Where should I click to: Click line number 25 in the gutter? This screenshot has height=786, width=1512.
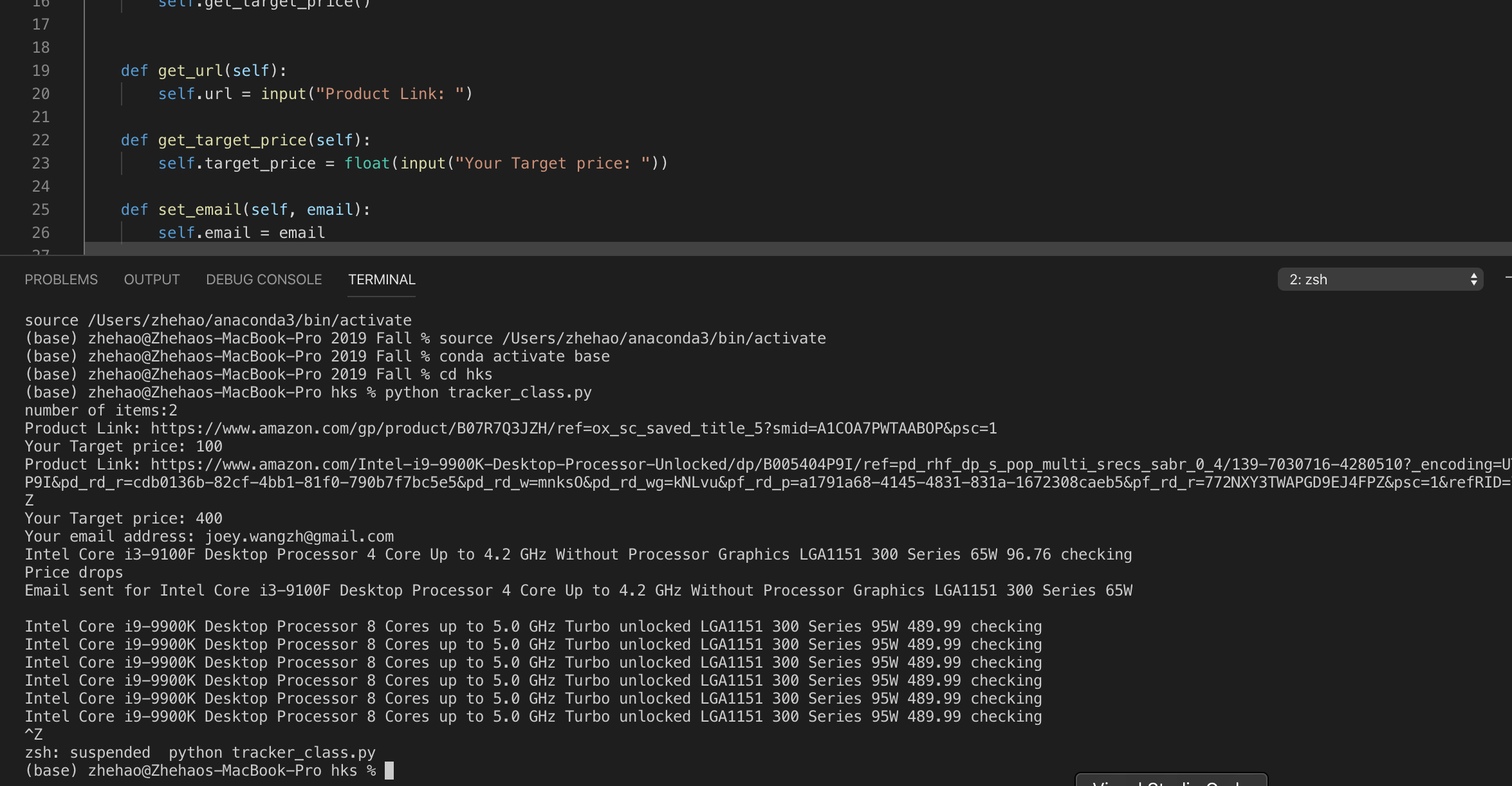point(41,210)
